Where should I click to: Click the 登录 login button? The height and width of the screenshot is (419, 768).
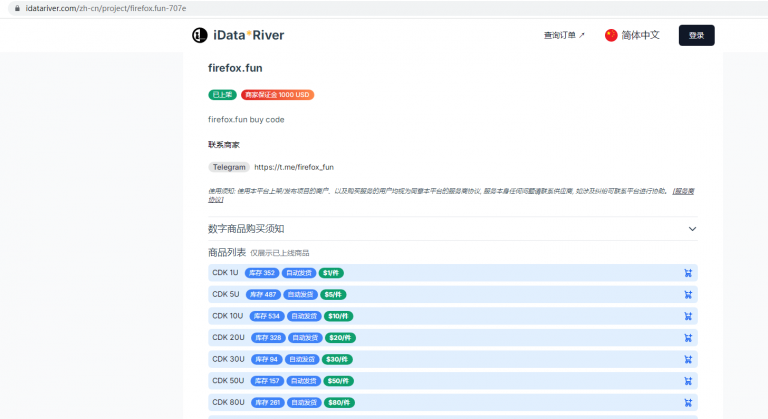(x=696, y=35)
